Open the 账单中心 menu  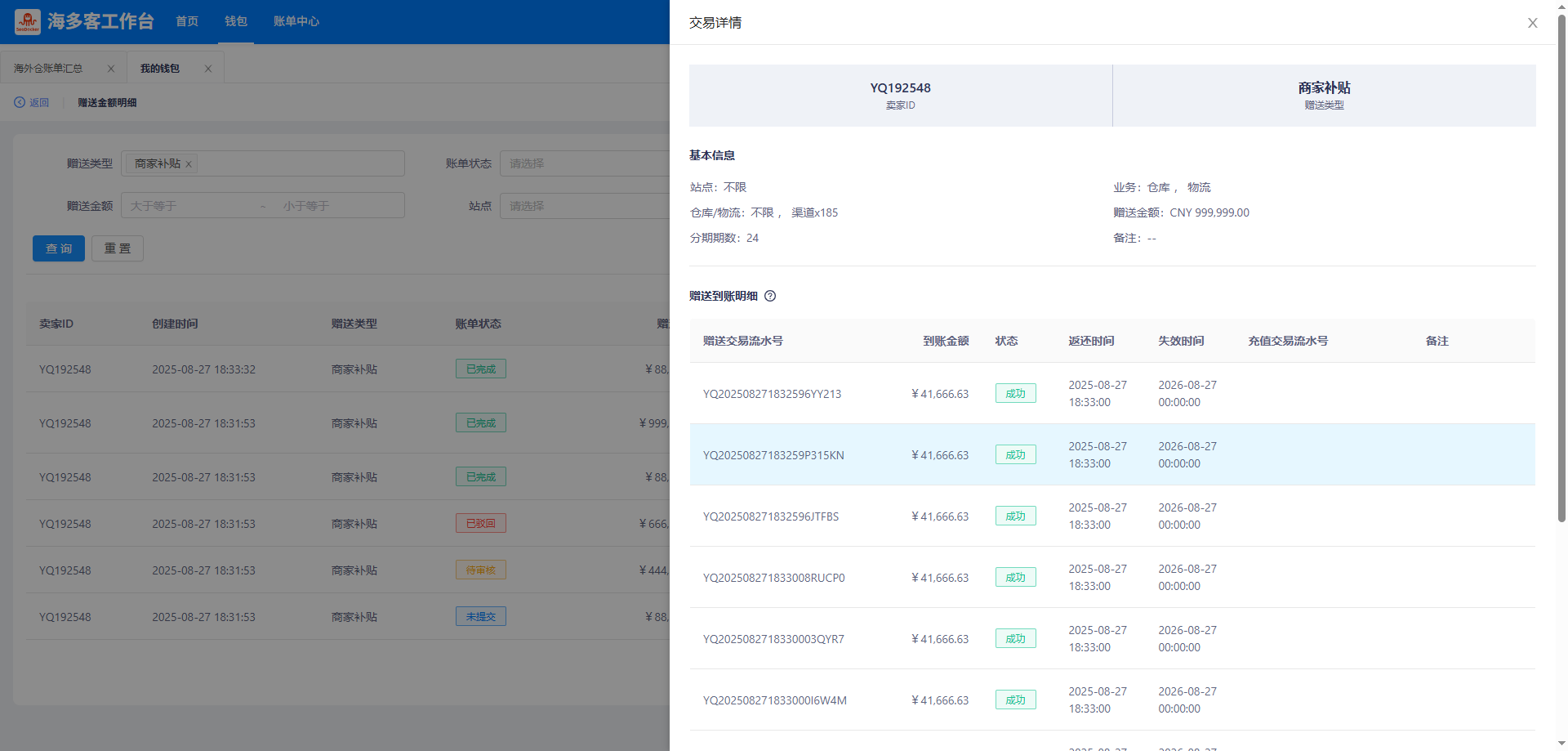(296, 21)
